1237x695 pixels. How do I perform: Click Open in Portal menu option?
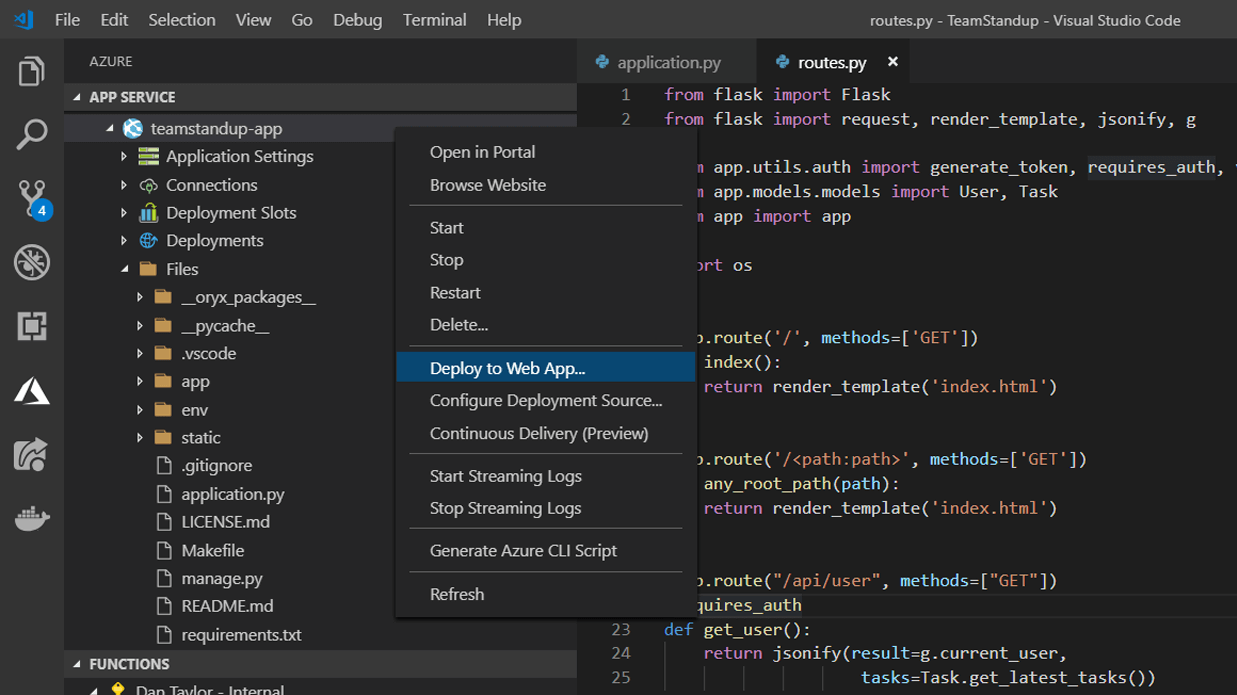(x=482, y=152)
